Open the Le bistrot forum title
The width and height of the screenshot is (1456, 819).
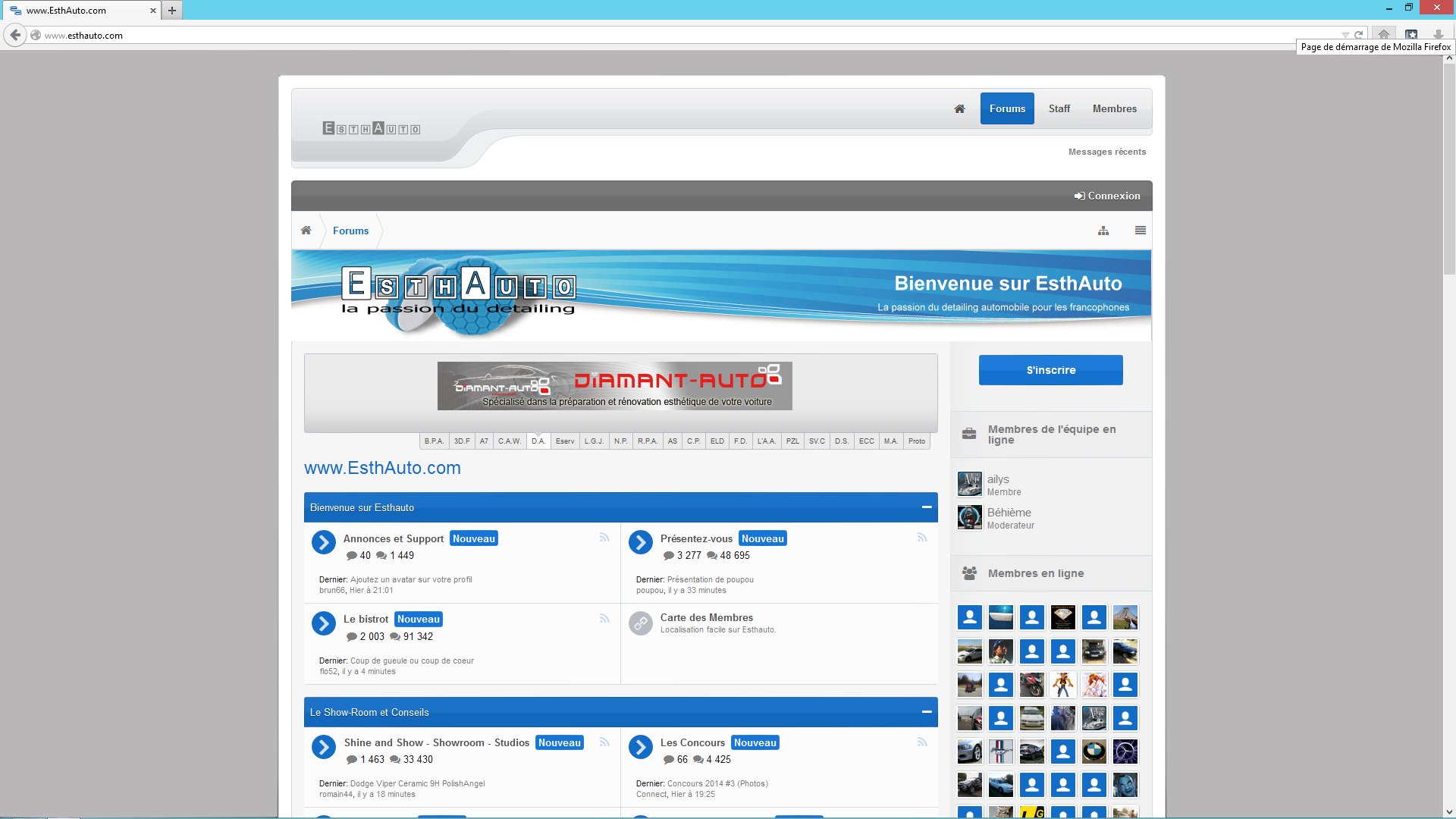click(x=366, y=620)
